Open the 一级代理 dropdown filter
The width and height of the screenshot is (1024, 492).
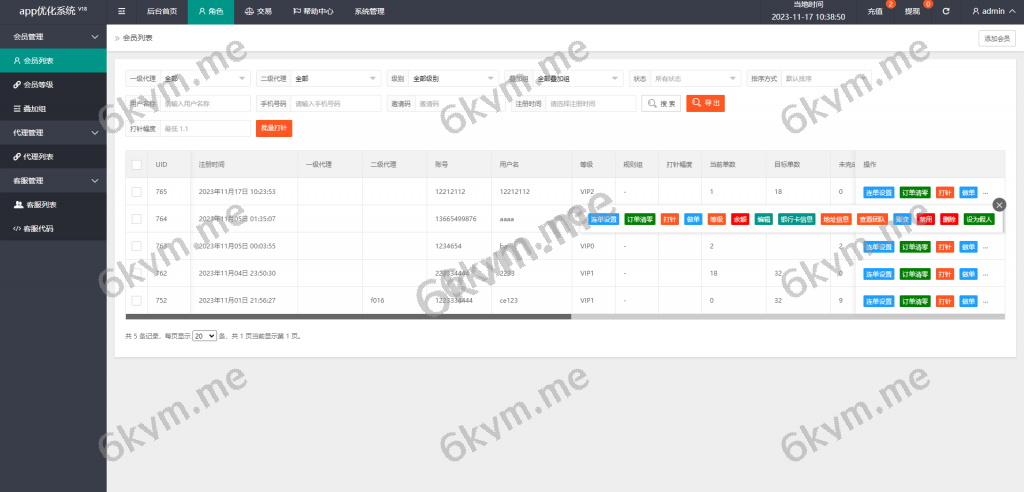(x=205, y=78)
